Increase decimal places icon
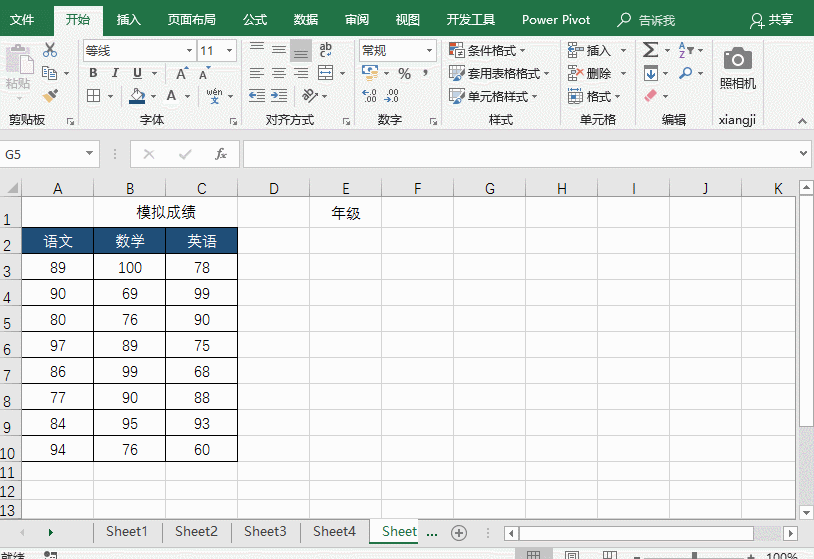Image resolution: width=814 pixels, height=559 pixels. [369, 96]
